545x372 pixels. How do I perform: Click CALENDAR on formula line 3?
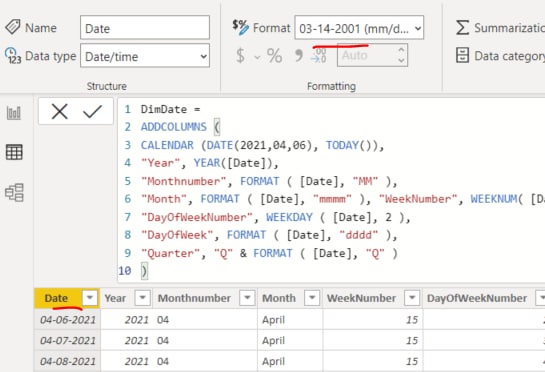point(167,145)
